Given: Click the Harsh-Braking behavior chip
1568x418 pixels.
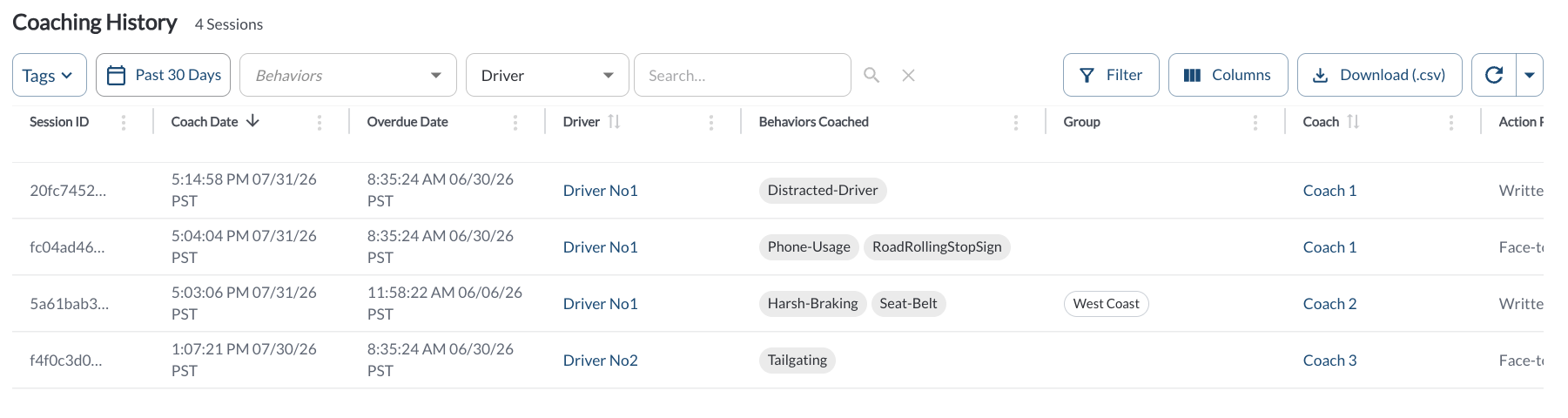Looking at the screenshot, I should [812, 304].
